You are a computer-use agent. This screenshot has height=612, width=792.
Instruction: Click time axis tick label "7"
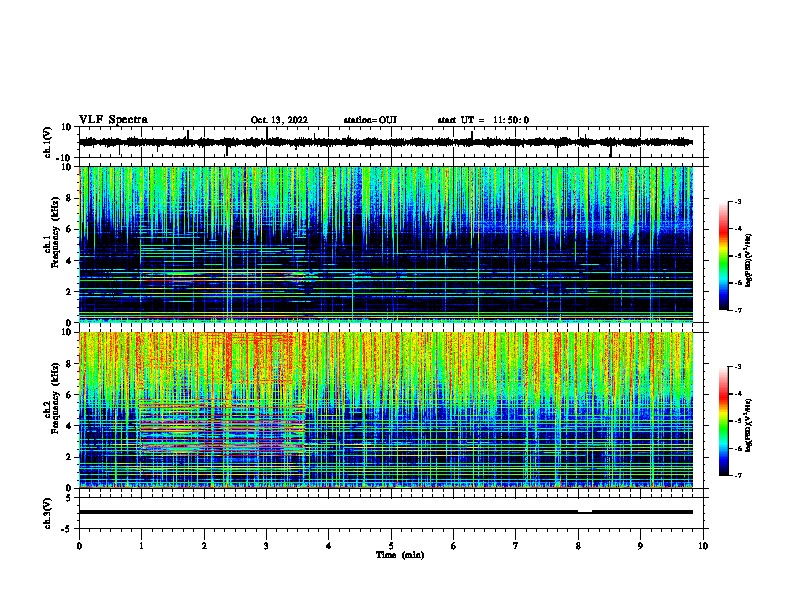tap(516, 546)
